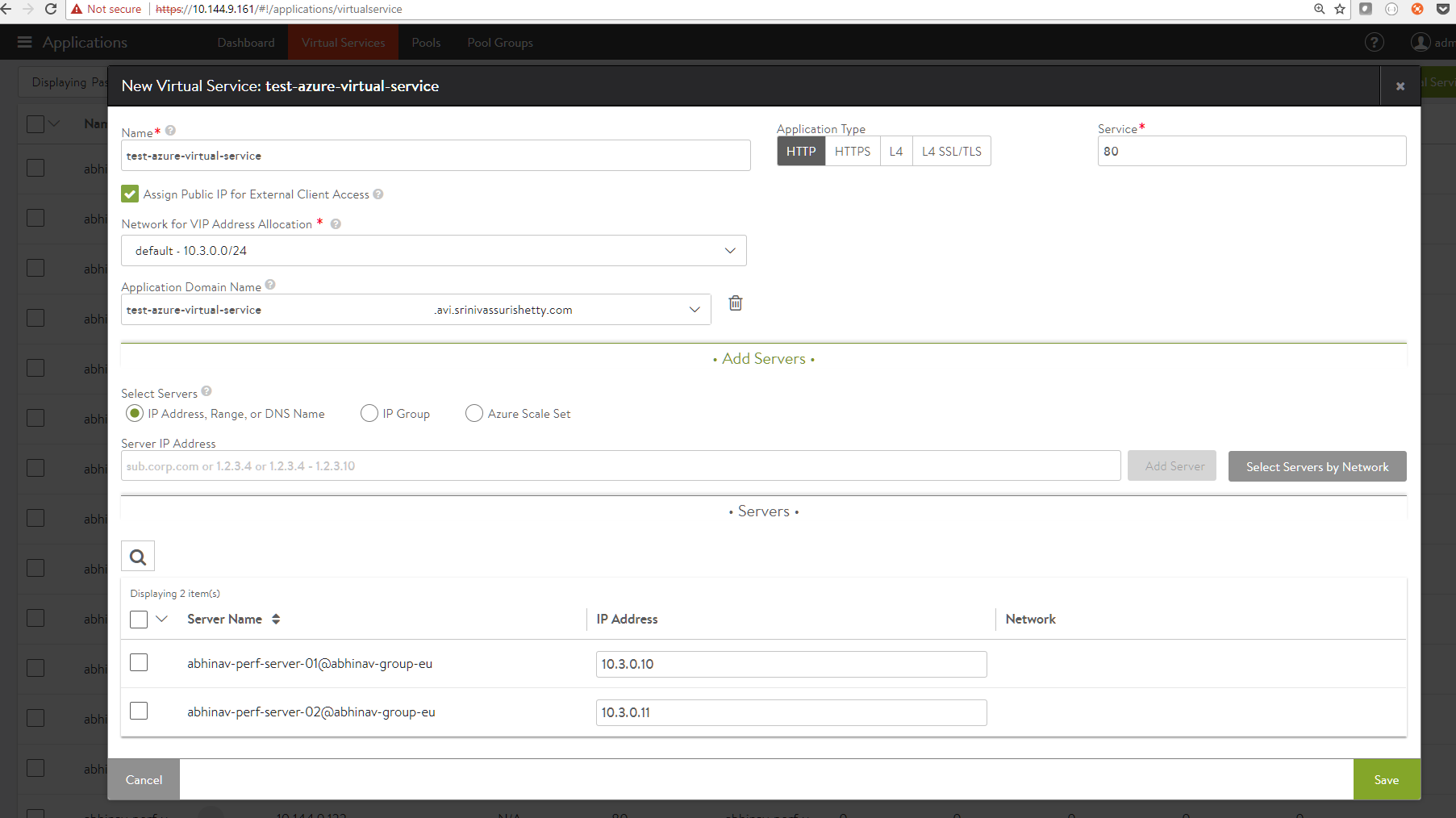Check the abhinav-perf-server-02 row checkbox
Image resolution: width=1456 pixels, height=818 pixels.
[x=139, y=711]
